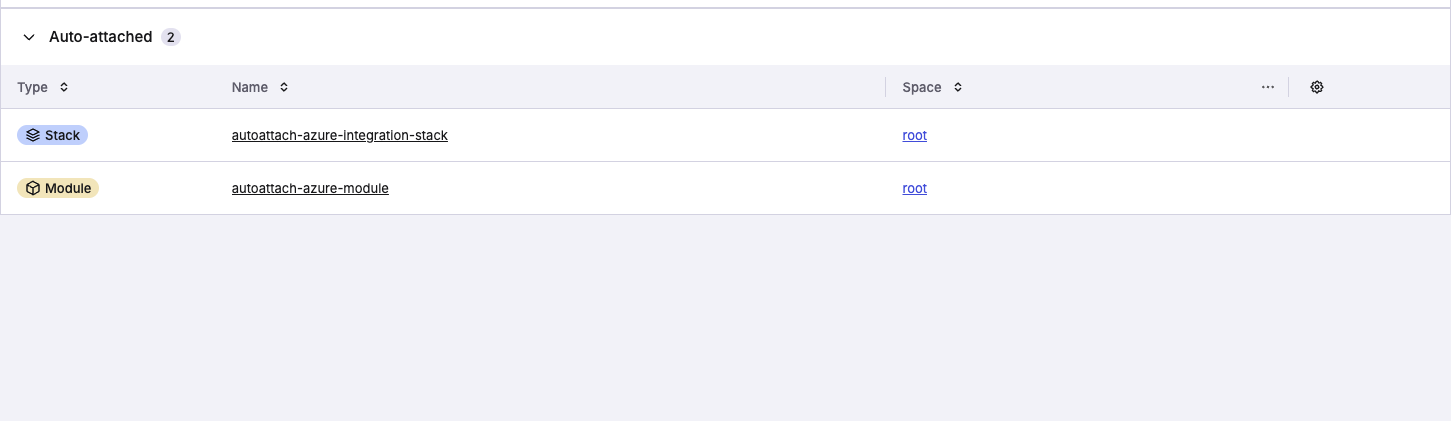Click the sort arrows icon beside Space
The height and width of the screenshot is (421, 1451).
click(x=958, y=87)
